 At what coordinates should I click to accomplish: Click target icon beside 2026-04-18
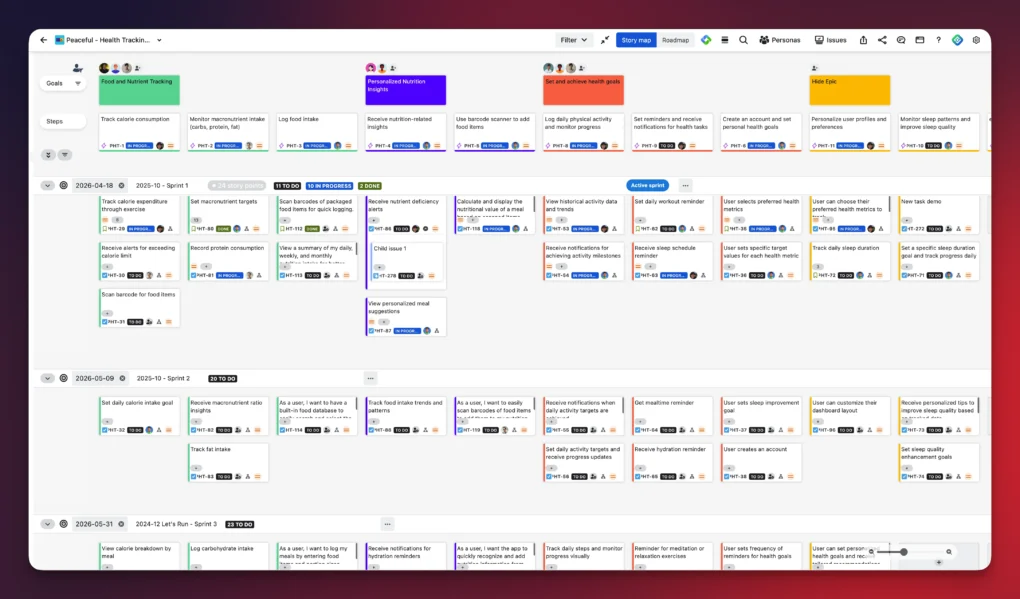[x=64, y=185]
